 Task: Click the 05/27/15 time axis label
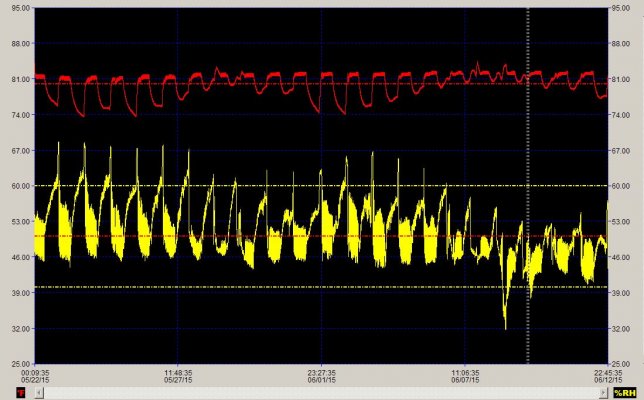[x=178, y=380]
